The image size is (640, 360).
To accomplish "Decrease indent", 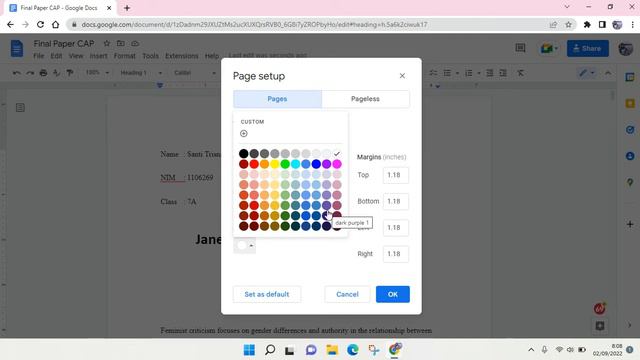I will pos(490,73).
